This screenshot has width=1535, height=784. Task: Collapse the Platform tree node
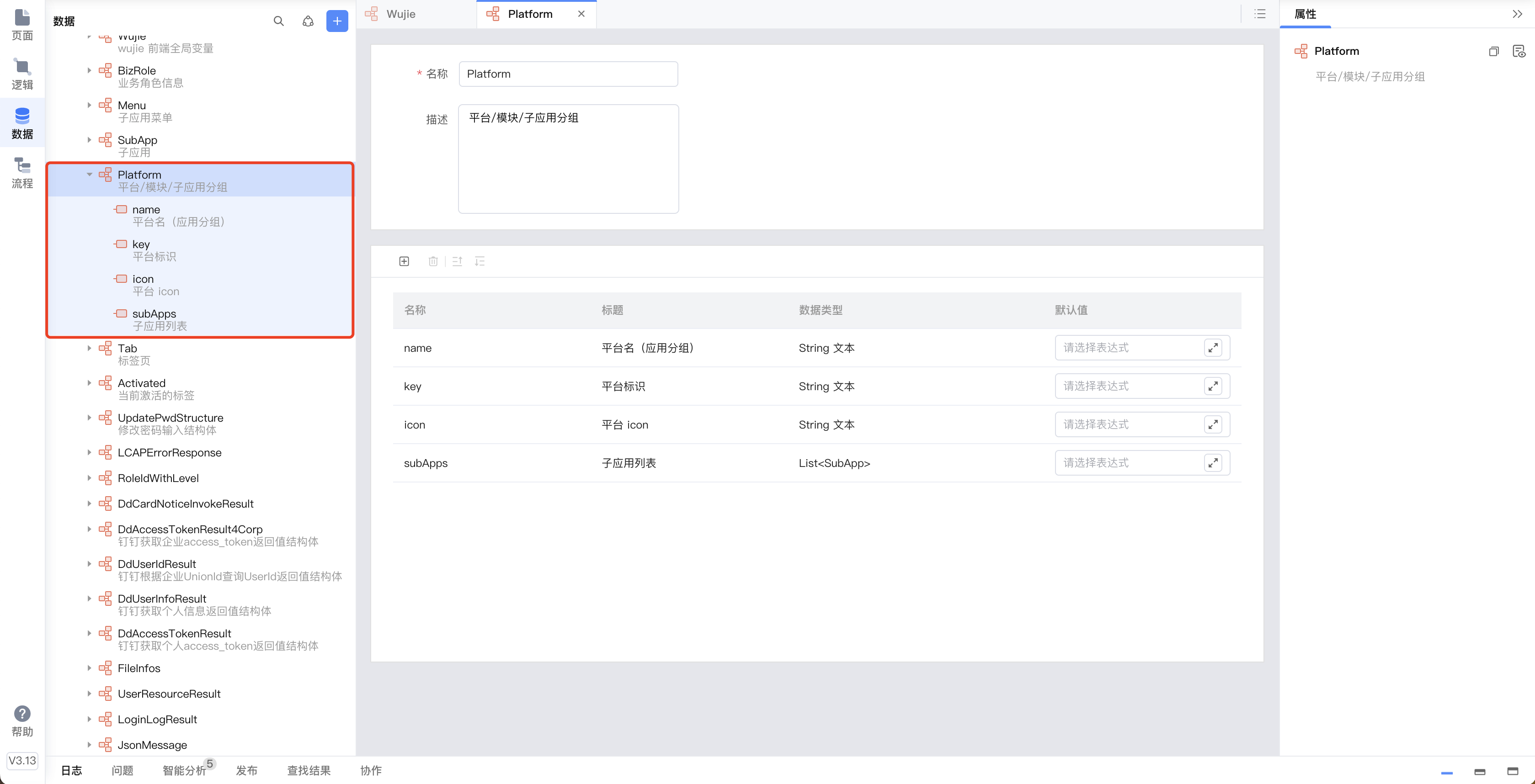[x=90, y=175]
